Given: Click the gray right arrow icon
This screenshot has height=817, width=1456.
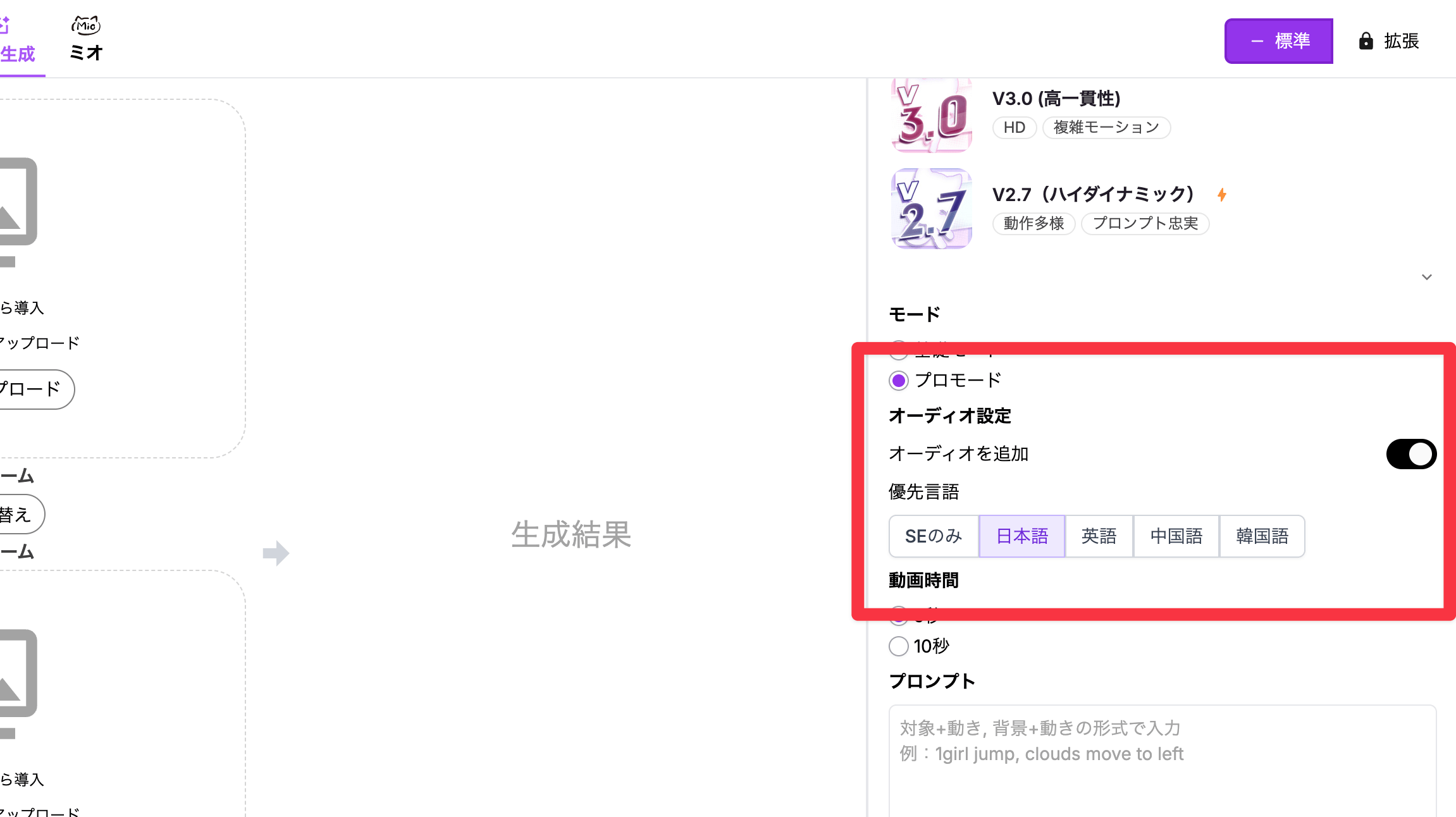Looking at the screenshot, I should (276, 553).
